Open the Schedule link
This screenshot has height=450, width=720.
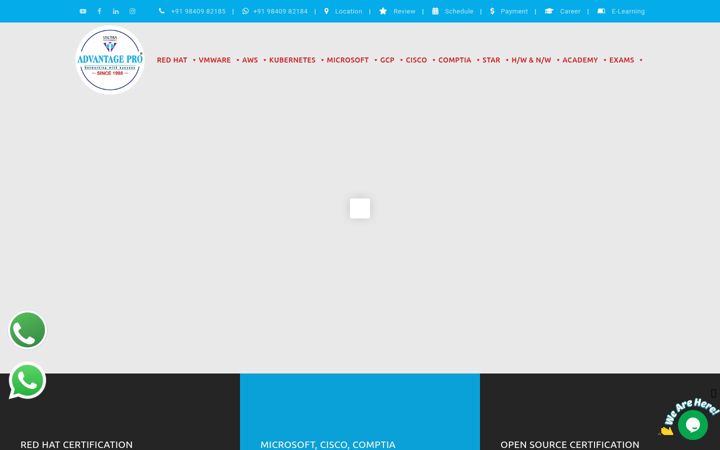tap(459, 11)
